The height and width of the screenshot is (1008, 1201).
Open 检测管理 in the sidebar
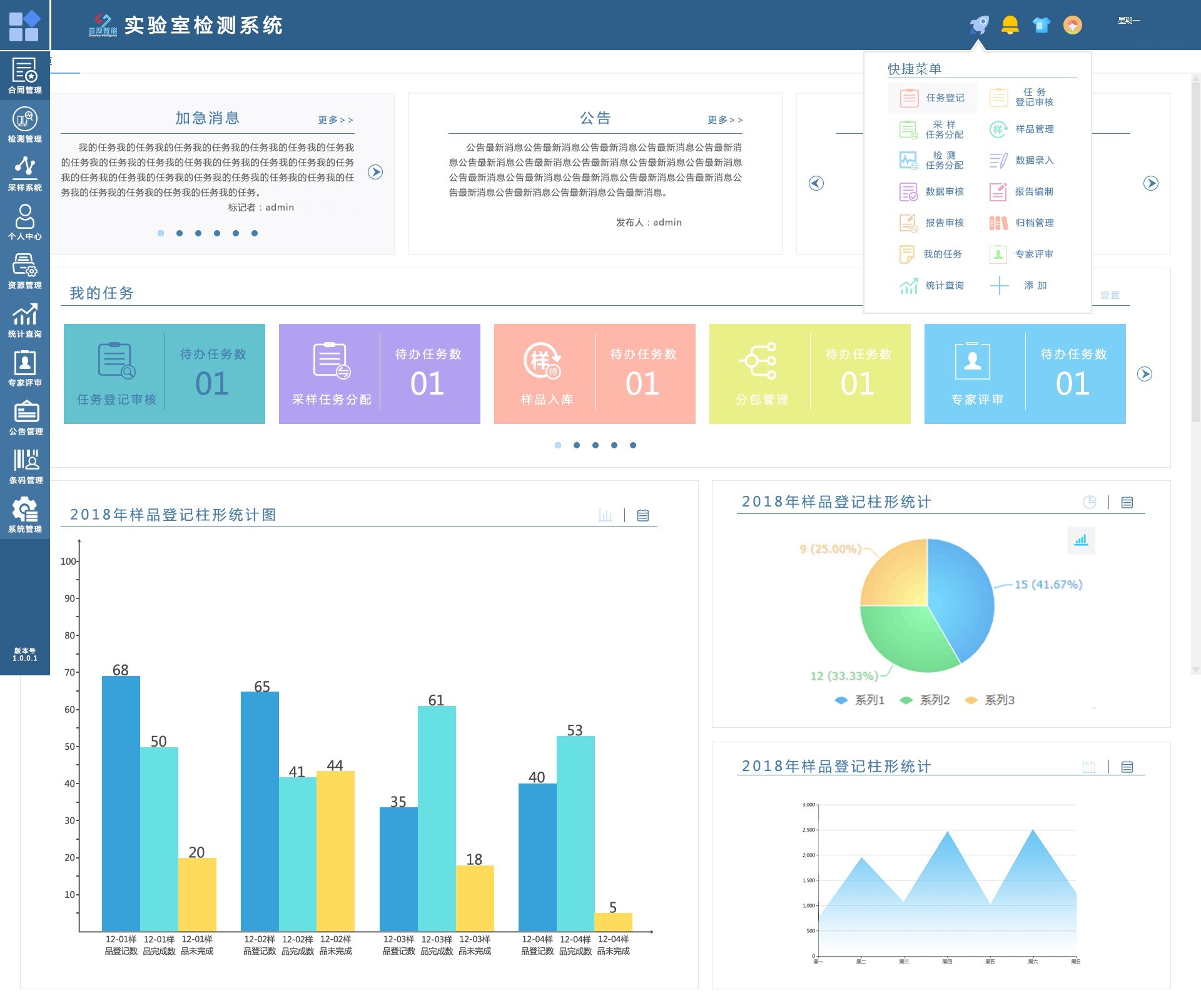point(25,124)
